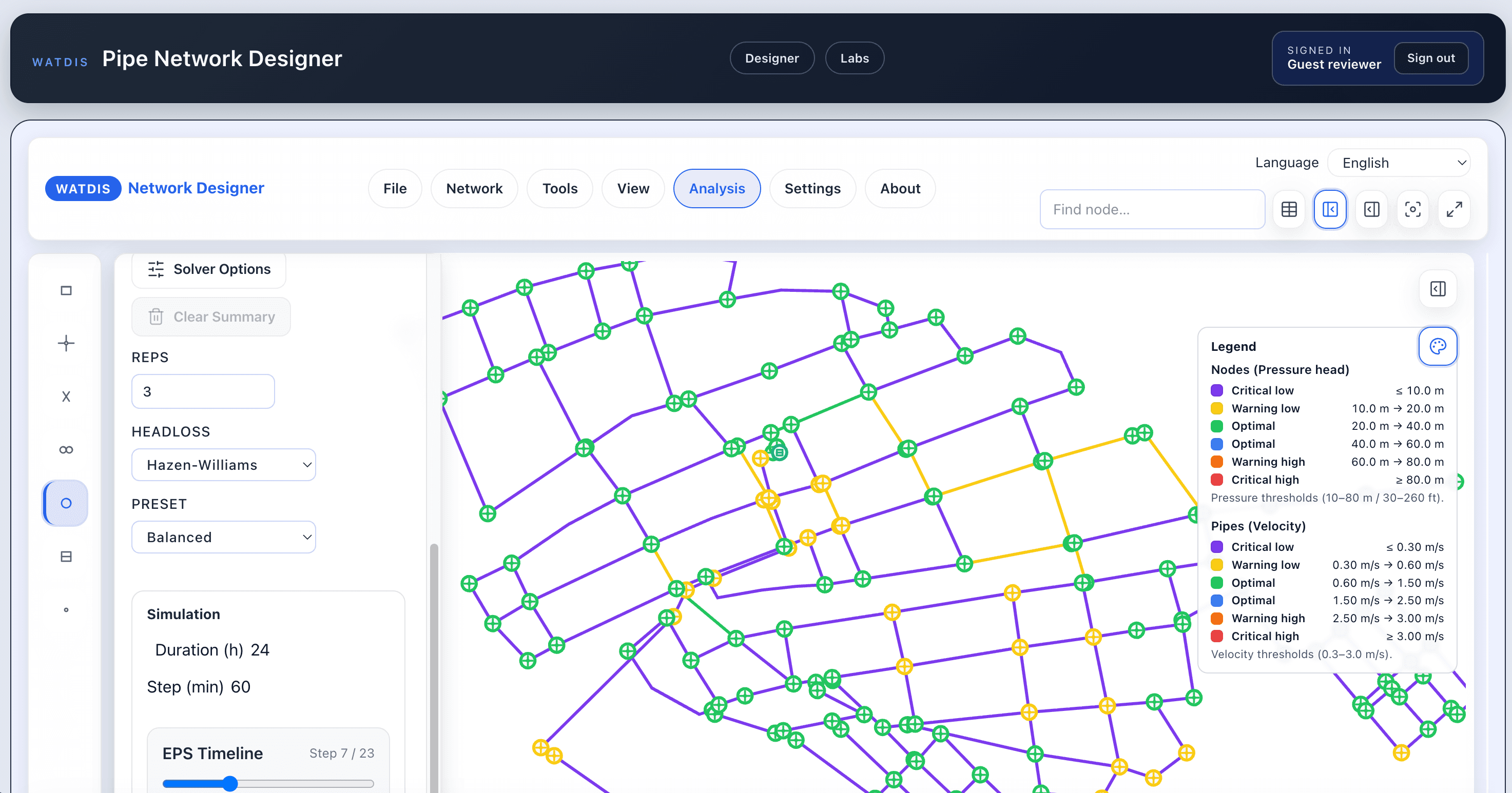Open the Settings menu
1512x793 pixels.
coord(812,189)
